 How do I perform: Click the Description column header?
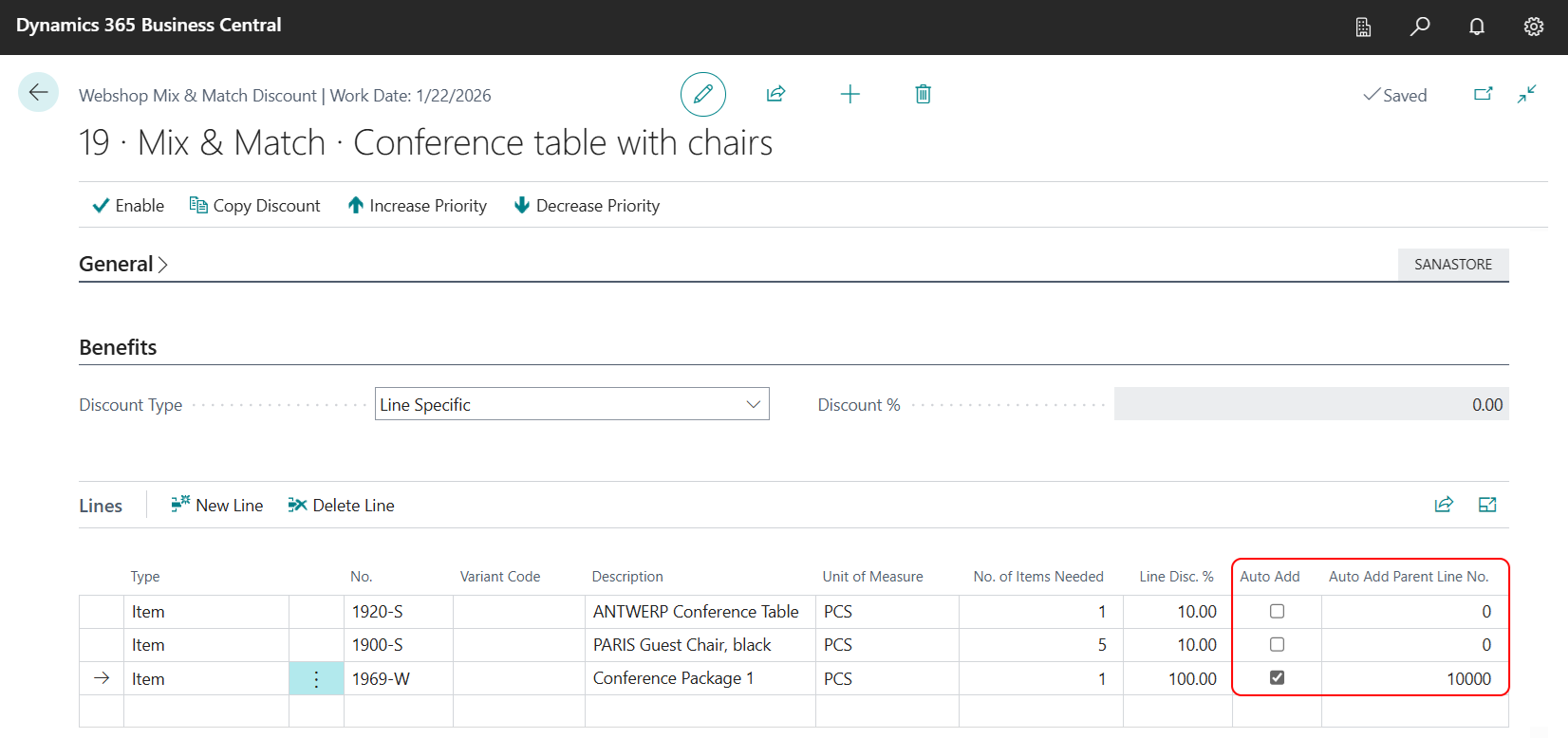(x=627, y=577)
